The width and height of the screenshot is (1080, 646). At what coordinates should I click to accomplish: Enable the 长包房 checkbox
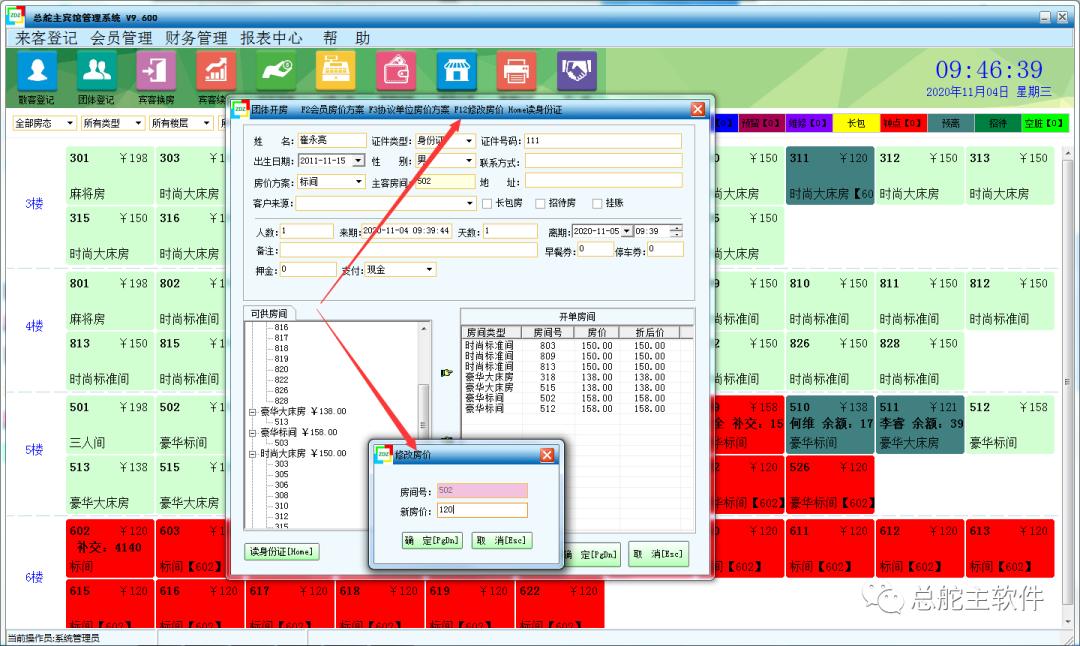tap(487, 203)
